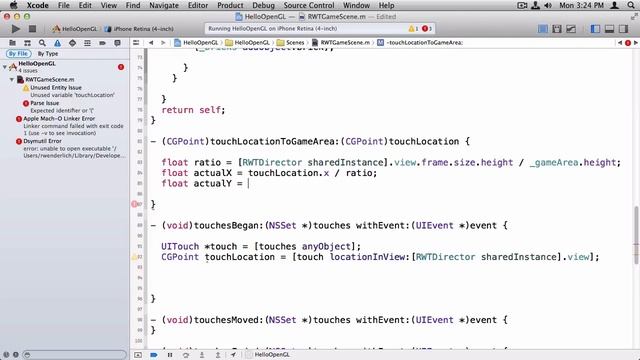640x360 pixels.
Task: Open Scenes folder in jump bar
Action: (x=291, y=42)
